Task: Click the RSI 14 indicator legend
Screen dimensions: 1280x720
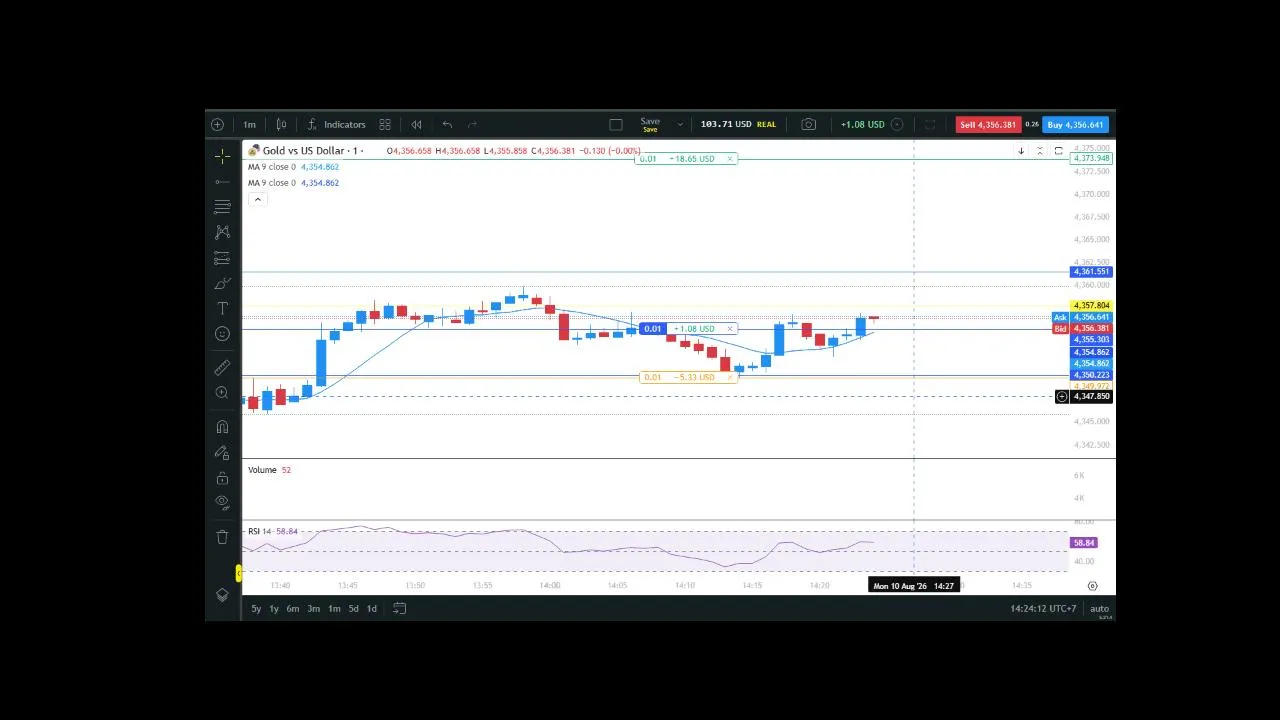Action: [273, 531]
